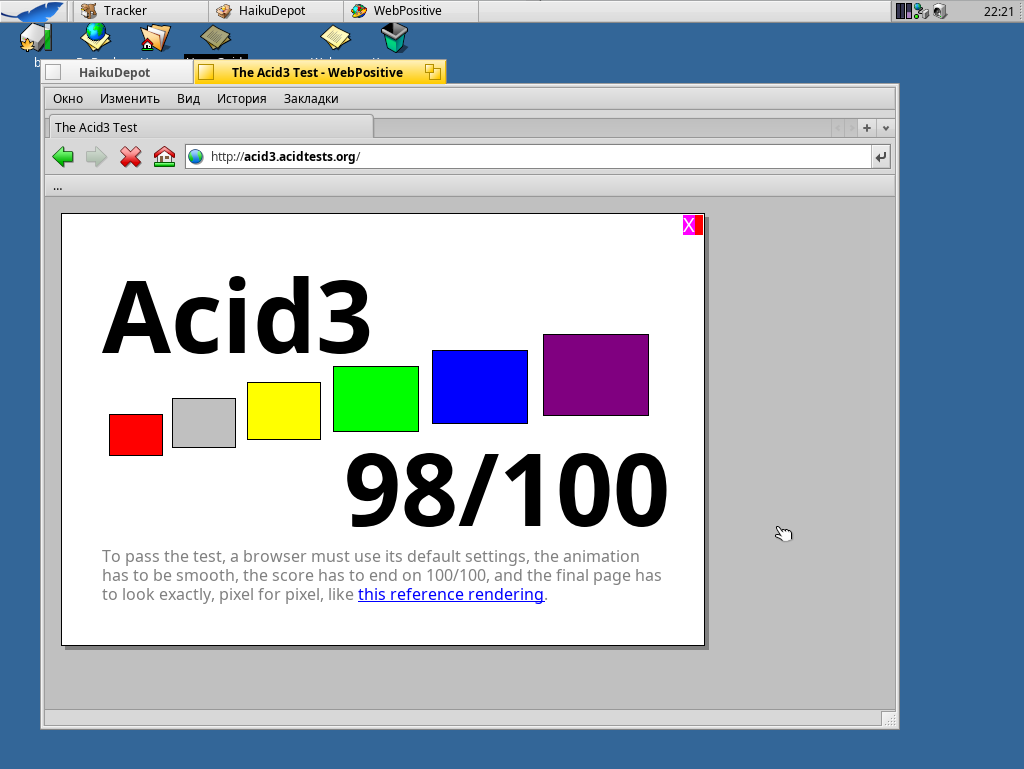
Task: Click the bookmark bar ellipsis item
Action: click(x=57, y=187)
